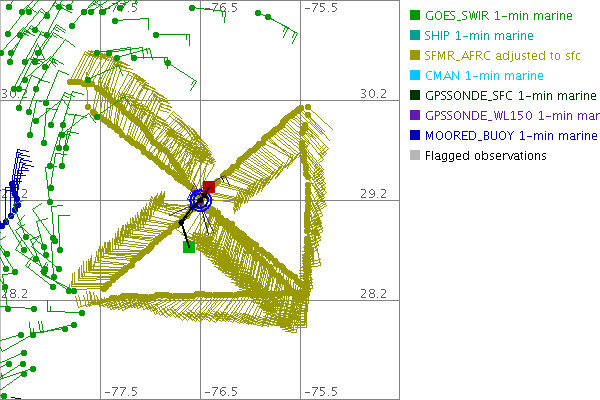Click the grey Flagged observations swatch
The image size is (600, 400).
(415, 156)
